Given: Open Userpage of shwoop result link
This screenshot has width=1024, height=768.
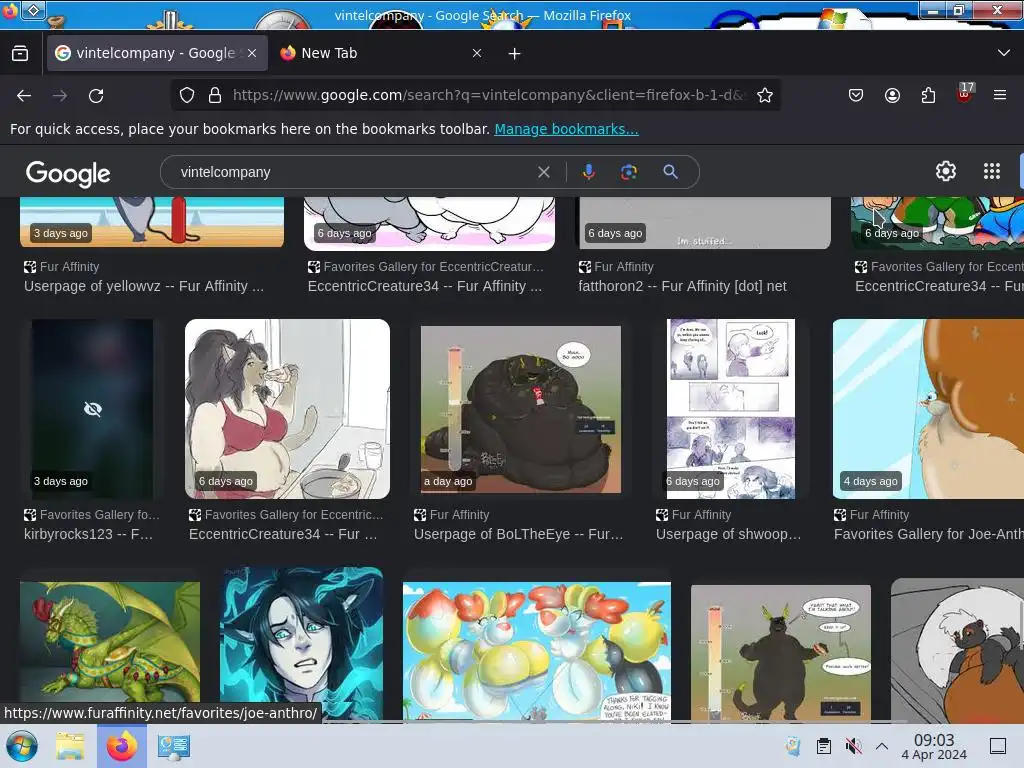Looking at the screenshot, I should coord(728,534).
